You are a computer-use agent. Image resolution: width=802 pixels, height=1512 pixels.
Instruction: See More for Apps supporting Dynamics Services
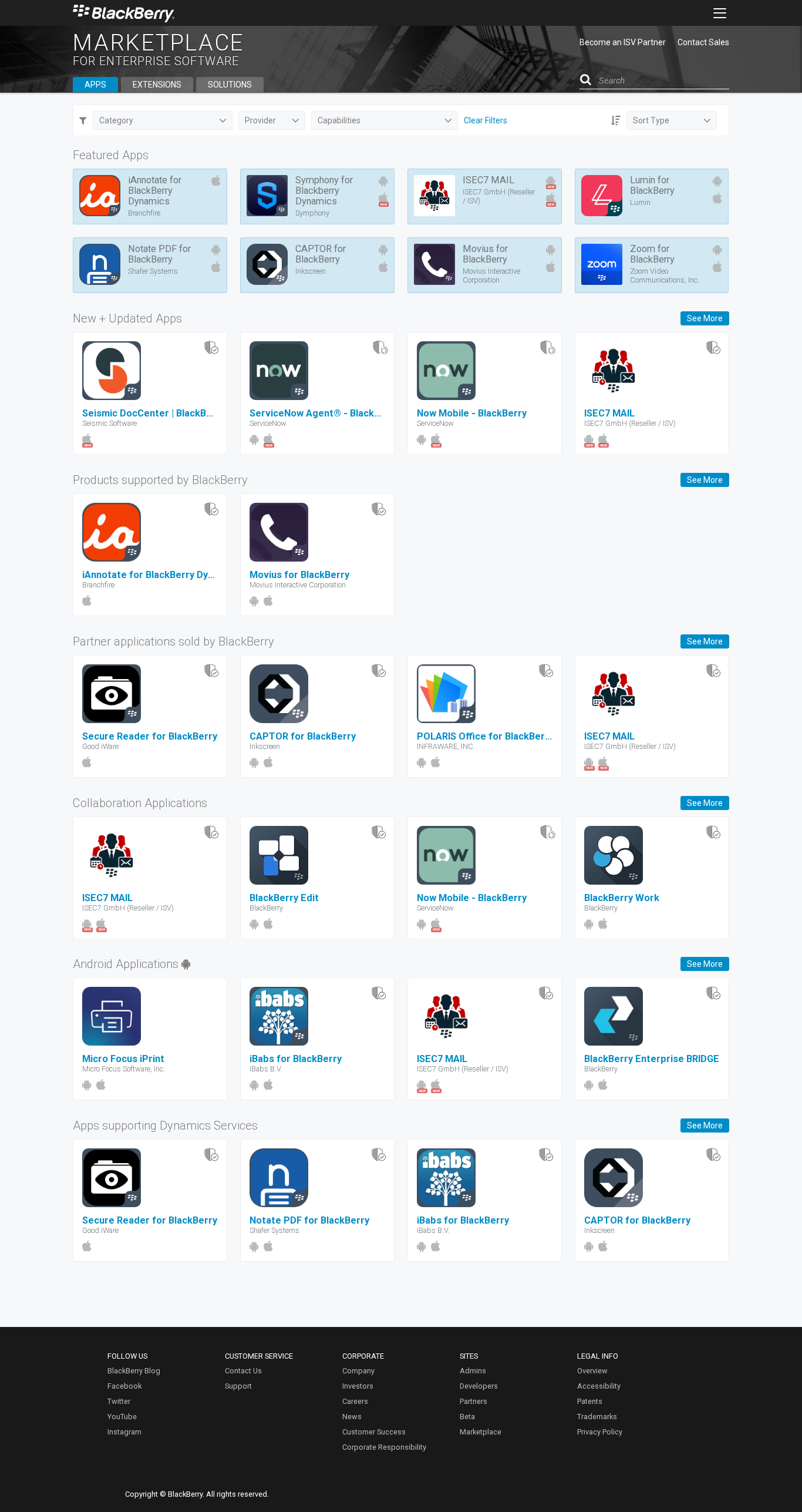705,1125
